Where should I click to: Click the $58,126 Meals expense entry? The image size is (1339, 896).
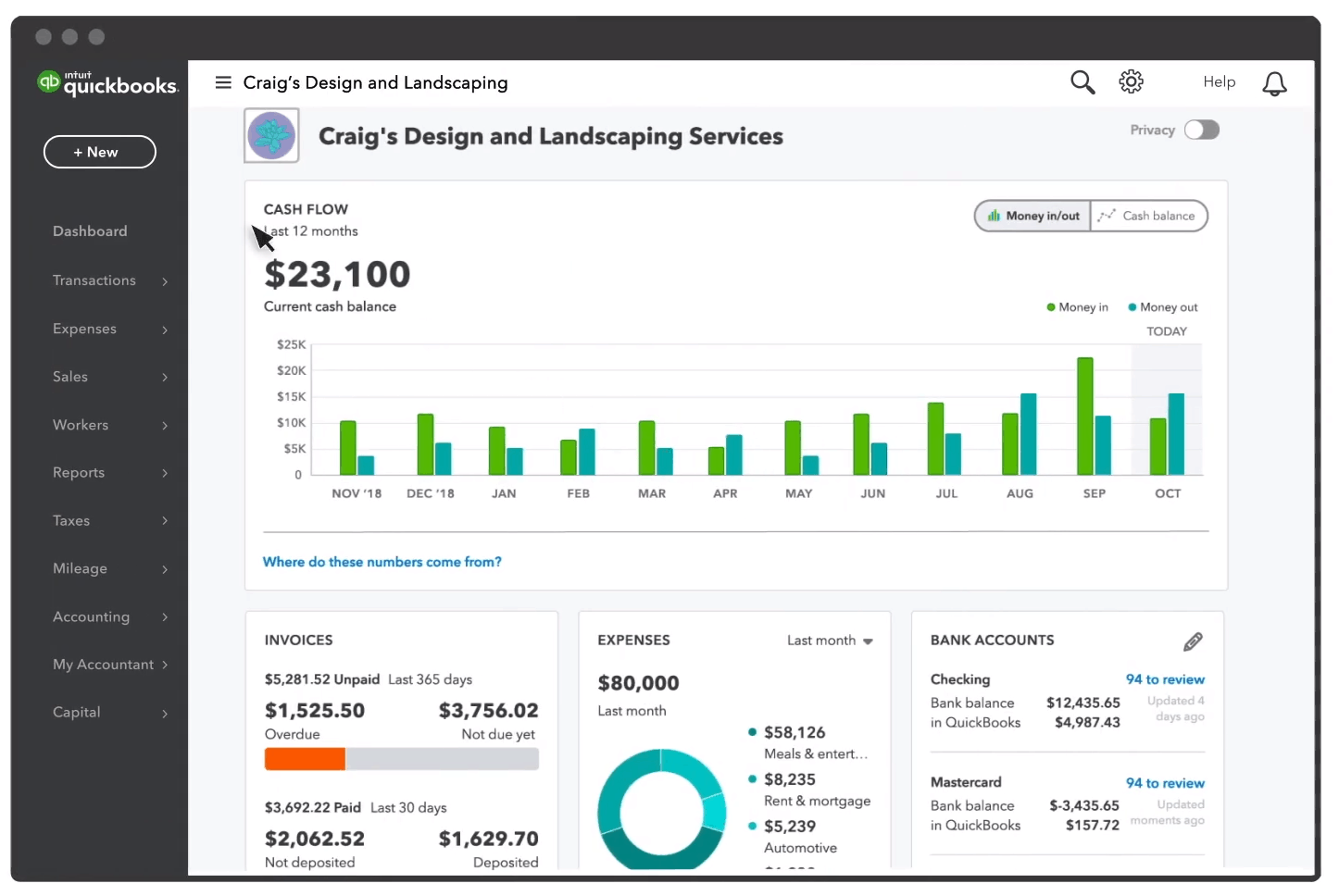[x=809, y=742]
